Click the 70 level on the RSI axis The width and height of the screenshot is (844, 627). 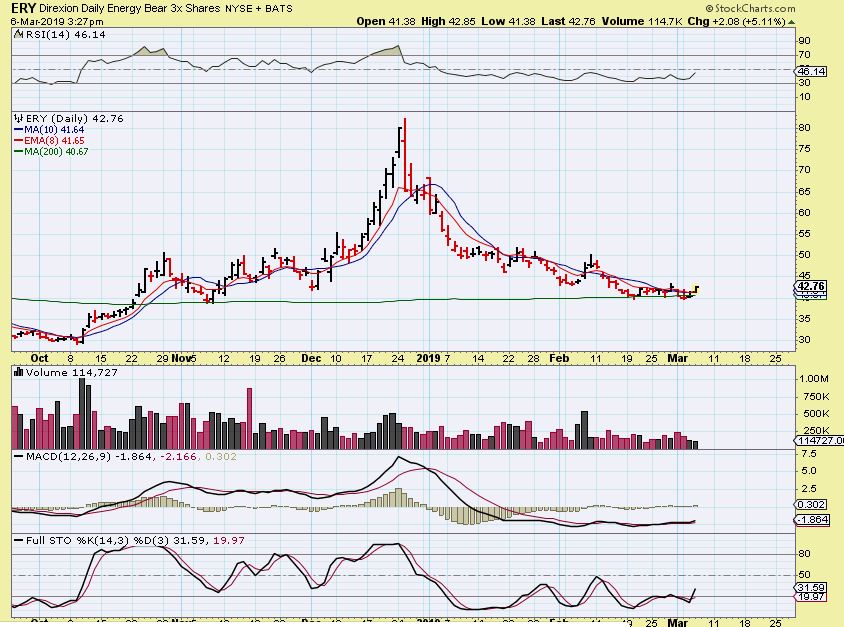tap(805, 55)
